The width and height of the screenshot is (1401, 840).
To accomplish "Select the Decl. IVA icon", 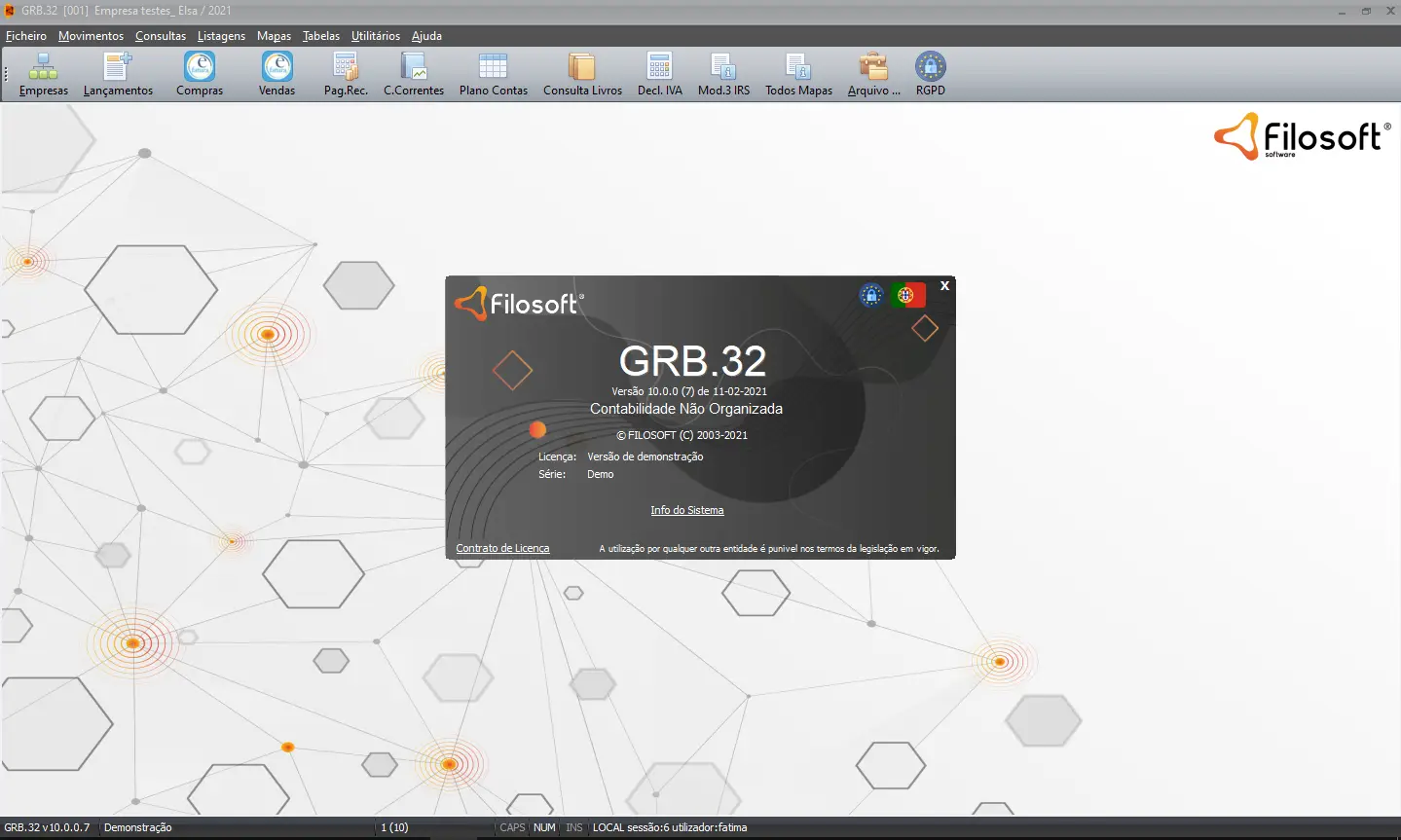I will 659,73.
